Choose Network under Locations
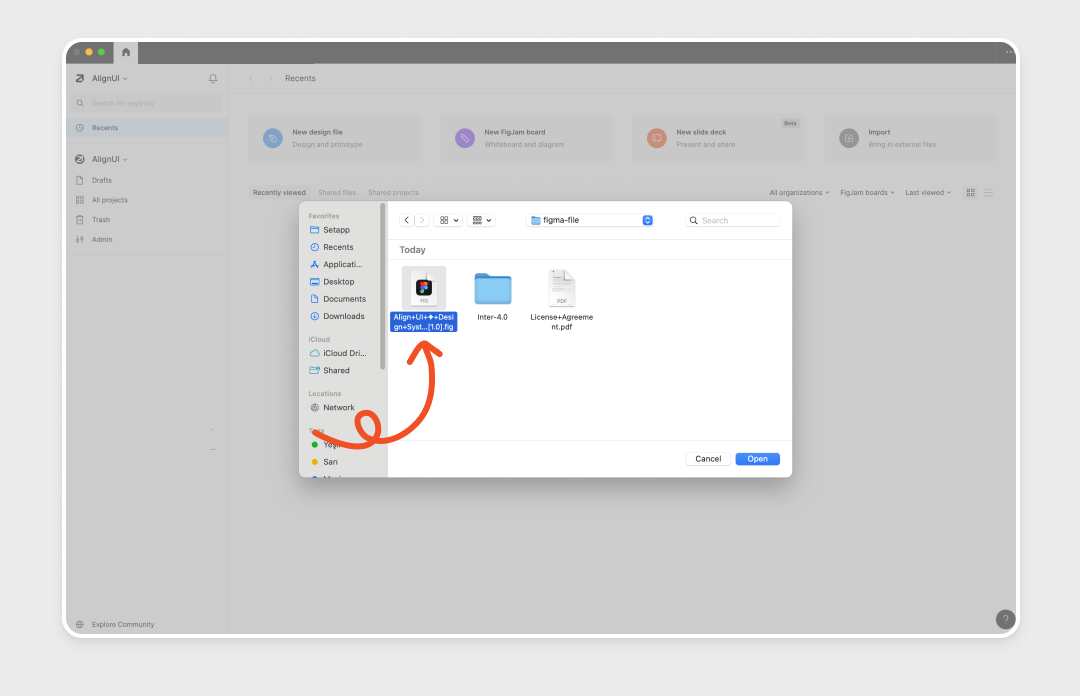This screenshot has height=696, width=1080. point(338,408)
